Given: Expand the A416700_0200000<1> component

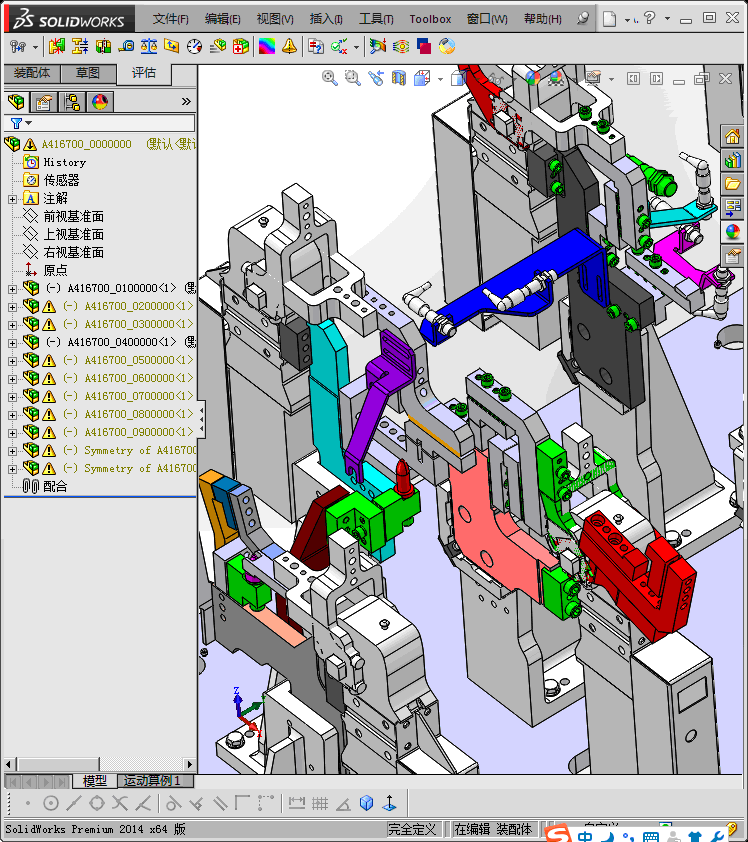Looking at the screenshot, I should [x=12, y=307].
